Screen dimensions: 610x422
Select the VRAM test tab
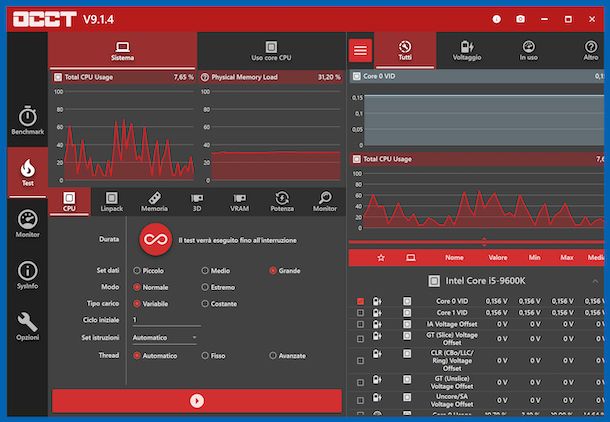click(239, 202)
